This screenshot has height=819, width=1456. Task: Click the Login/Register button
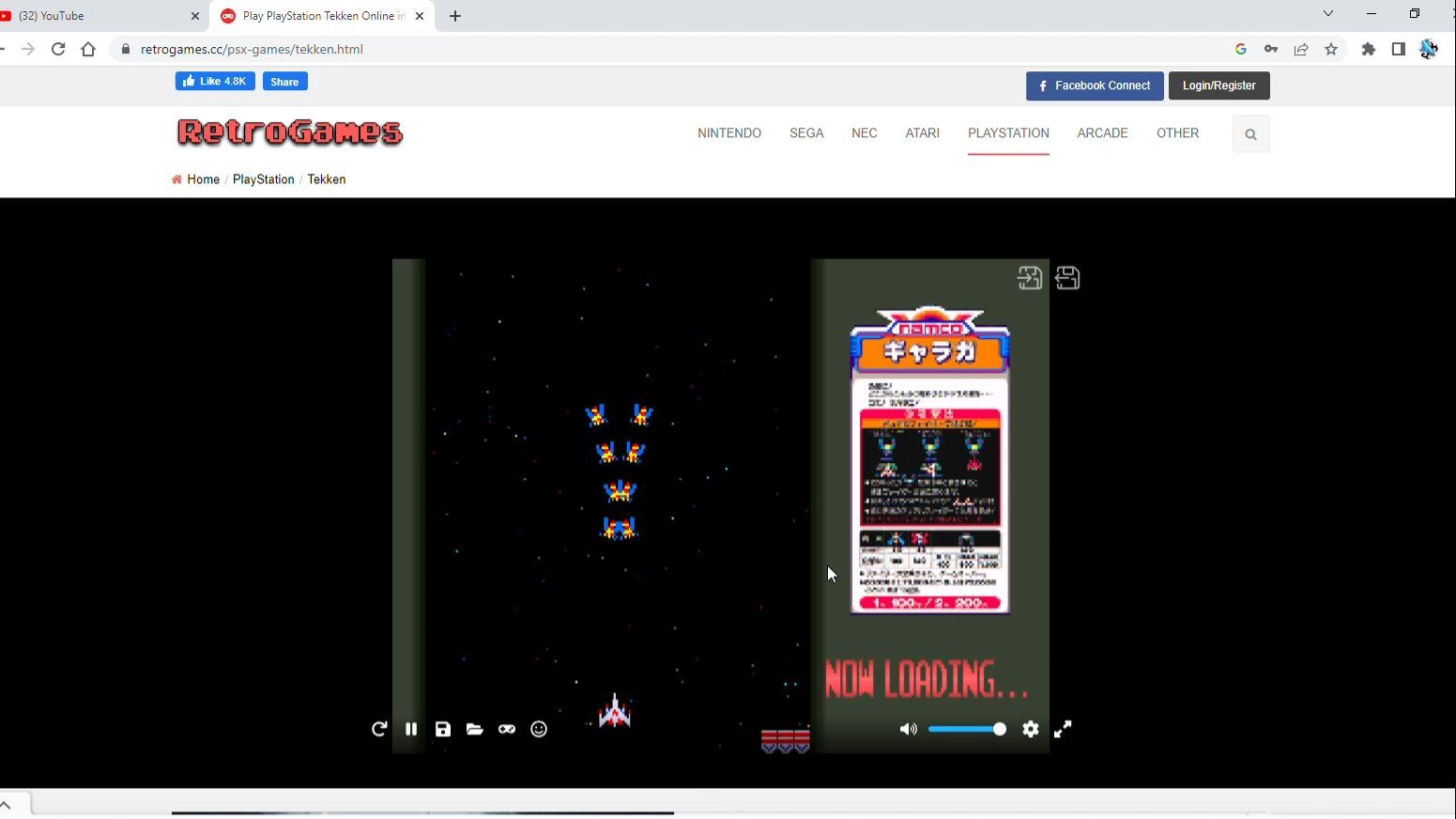coord(1218,85)
